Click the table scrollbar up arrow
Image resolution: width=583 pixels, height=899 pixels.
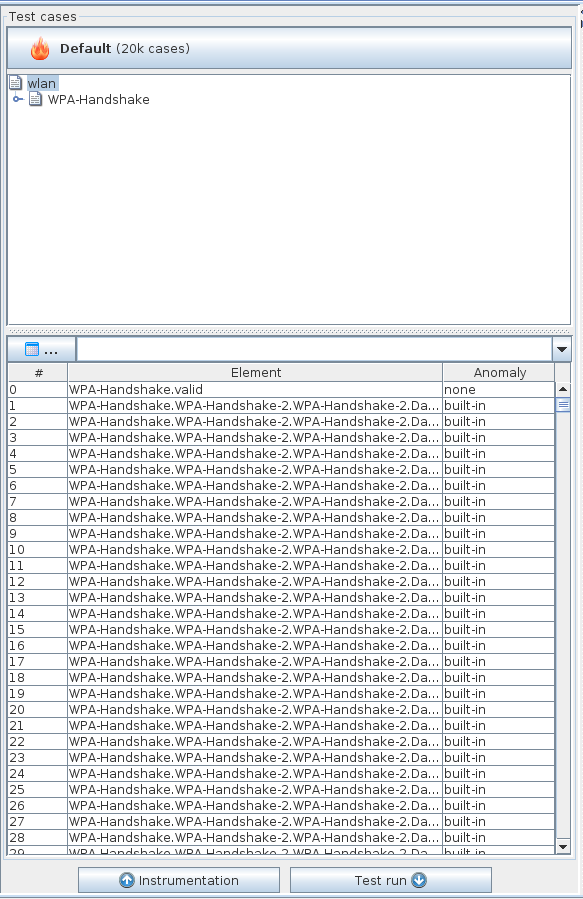click(x=563, y=389)
